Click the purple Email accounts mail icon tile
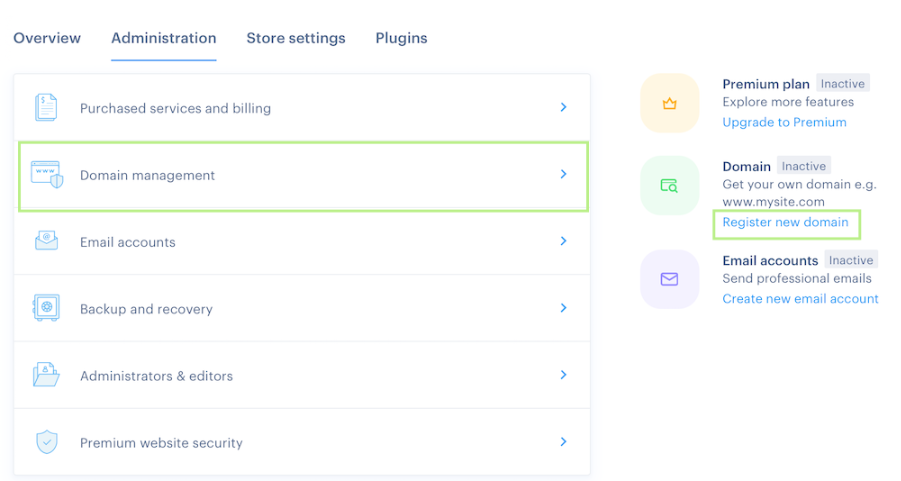Screen dimensions: 901x481 [x=669, y=279]
